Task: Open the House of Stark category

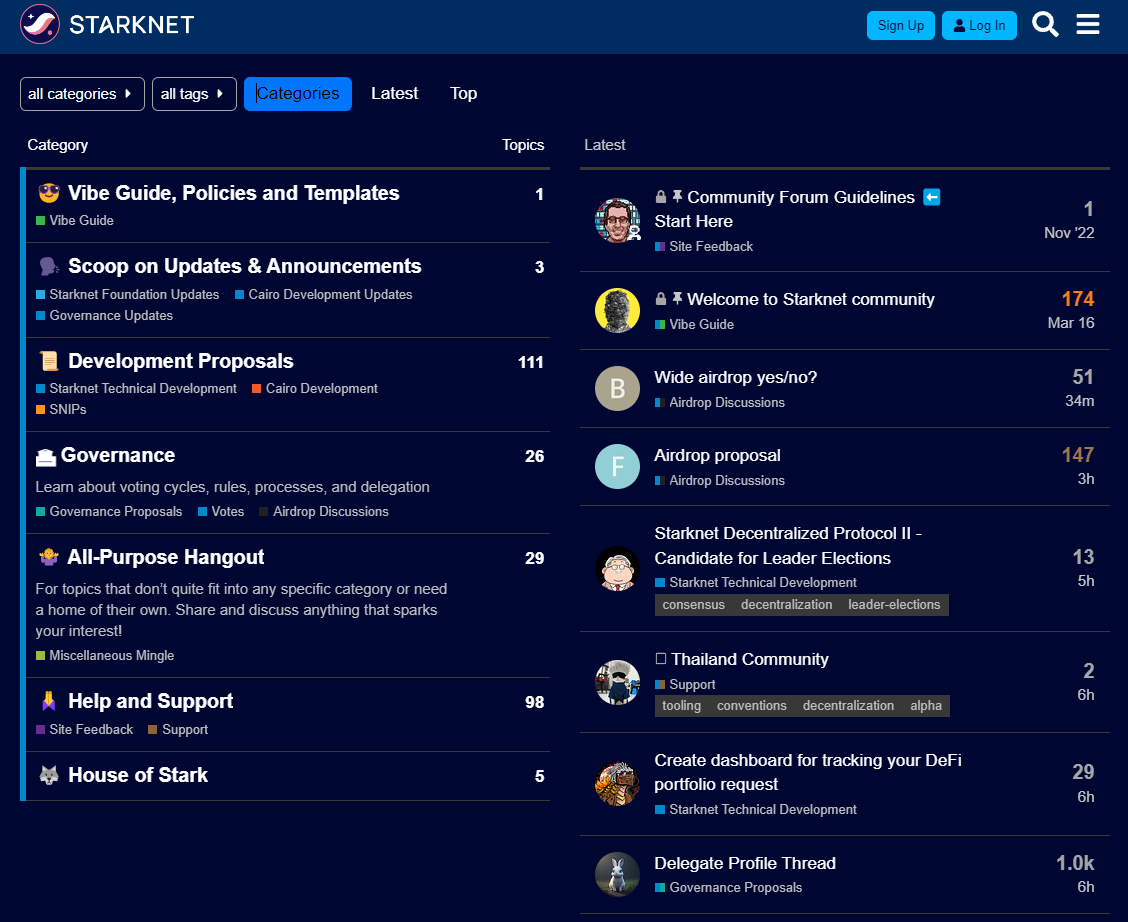Action: coord(137,775)
